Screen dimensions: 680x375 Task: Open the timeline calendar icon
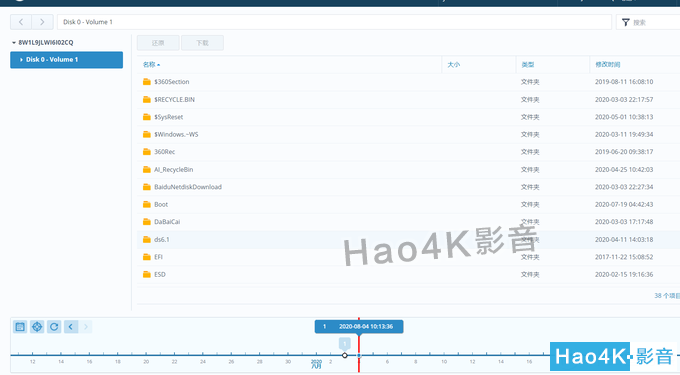pos(20,326)
